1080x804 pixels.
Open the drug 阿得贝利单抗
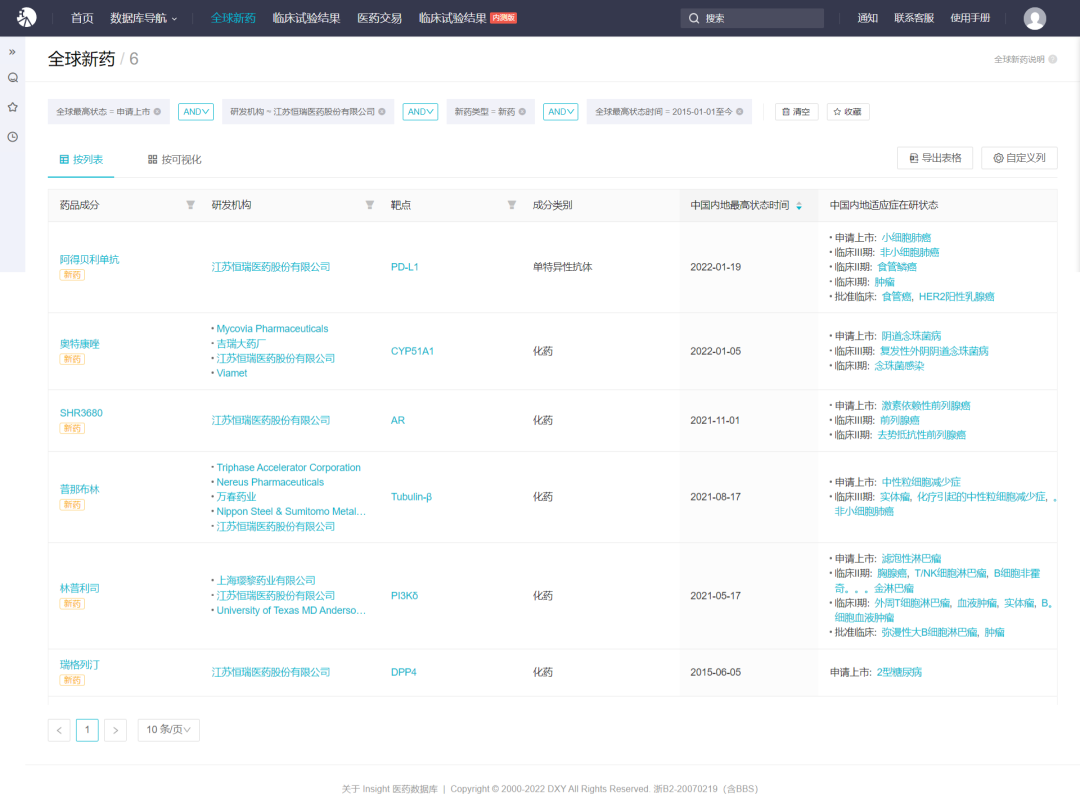(x=90, y=260)
